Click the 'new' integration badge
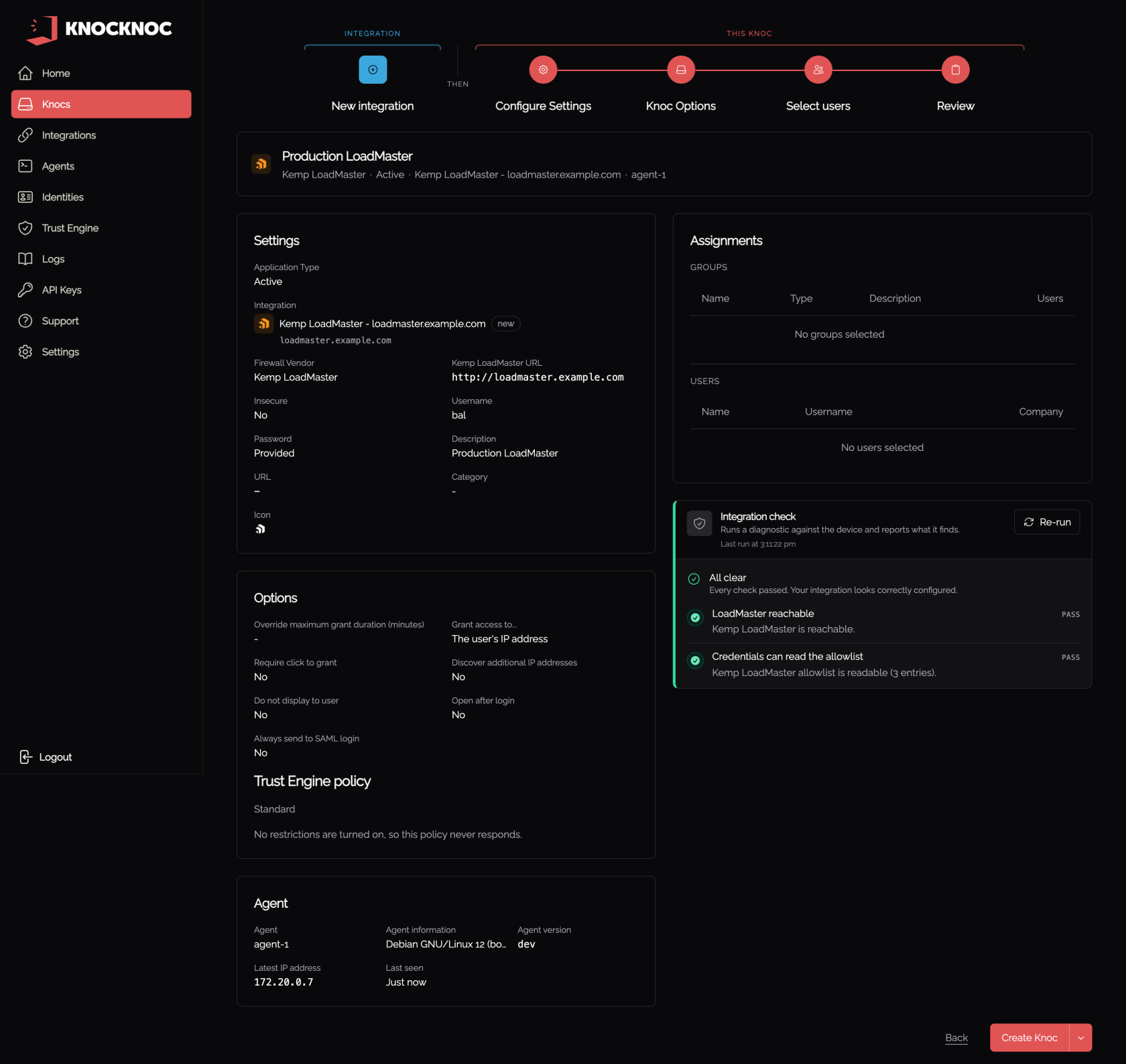 [506, 324]
